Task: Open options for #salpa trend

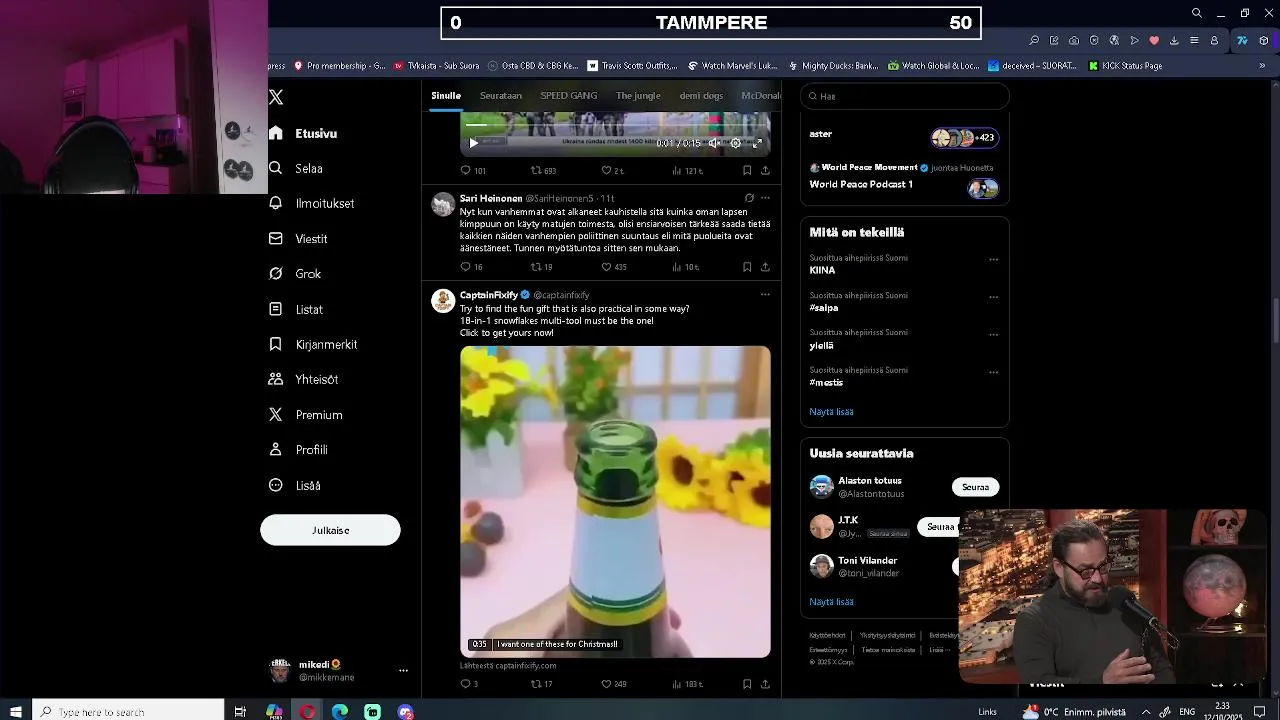Action: click(993, 297)
